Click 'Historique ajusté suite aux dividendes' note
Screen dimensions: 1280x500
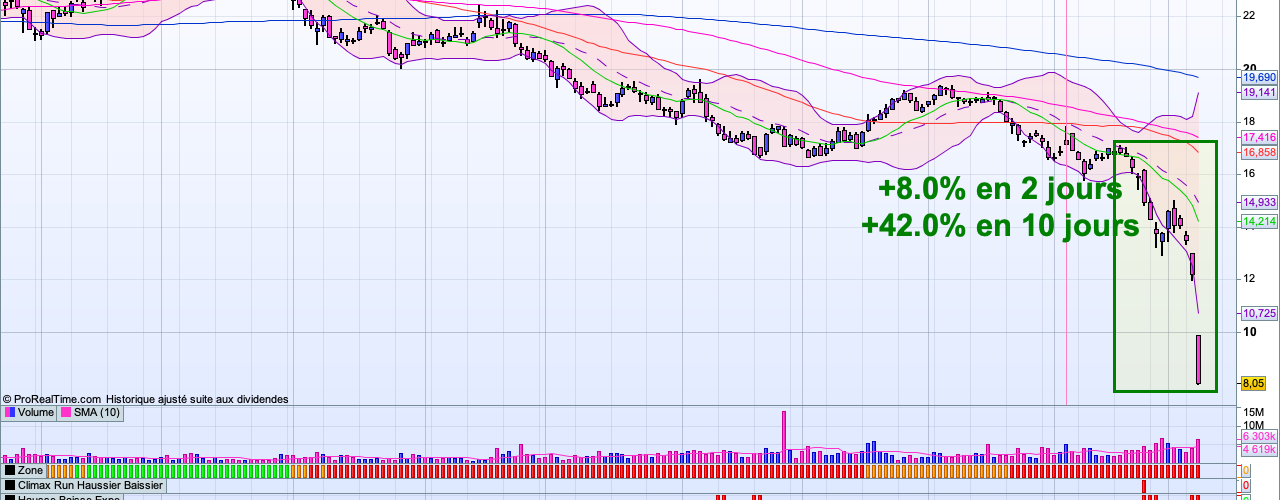coord(198,398)
